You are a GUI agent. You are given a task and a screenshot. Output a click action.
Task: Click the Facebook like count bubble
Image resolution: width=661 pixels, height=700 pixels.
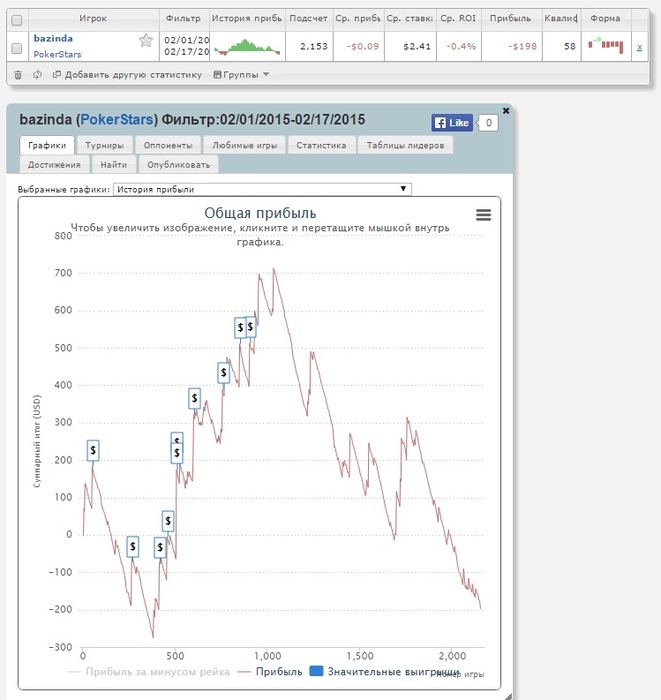pyautogui.click(x=489, y=123)
